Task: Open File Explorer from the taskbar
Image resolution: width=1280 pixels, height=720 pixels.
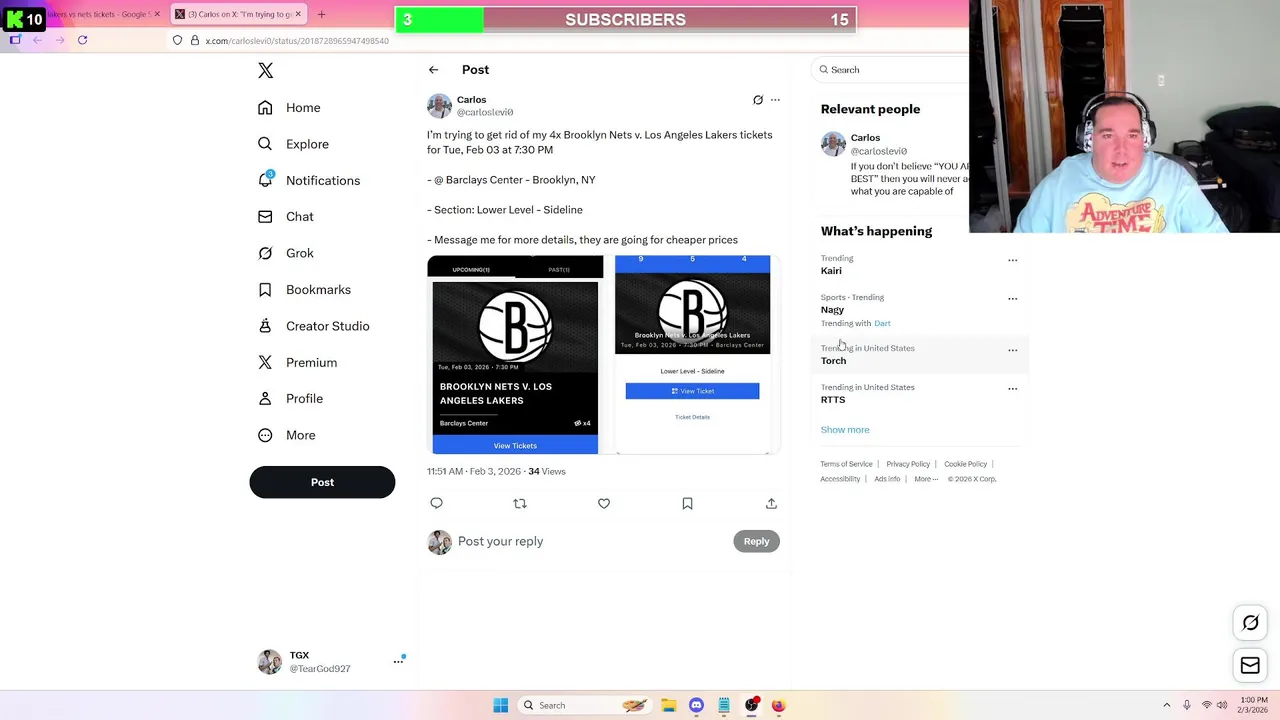Action: tap(668, 706)
